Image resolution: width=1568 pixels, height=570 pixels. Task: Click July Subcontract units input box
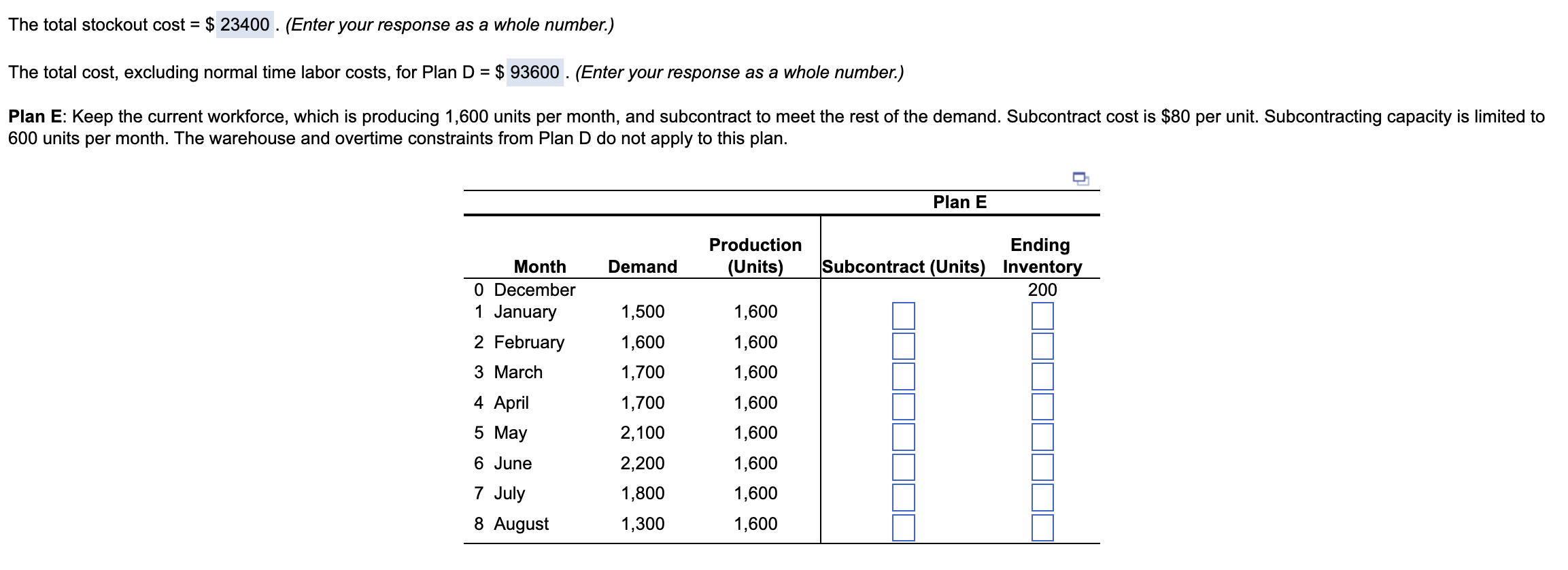[x=903, y=497]
